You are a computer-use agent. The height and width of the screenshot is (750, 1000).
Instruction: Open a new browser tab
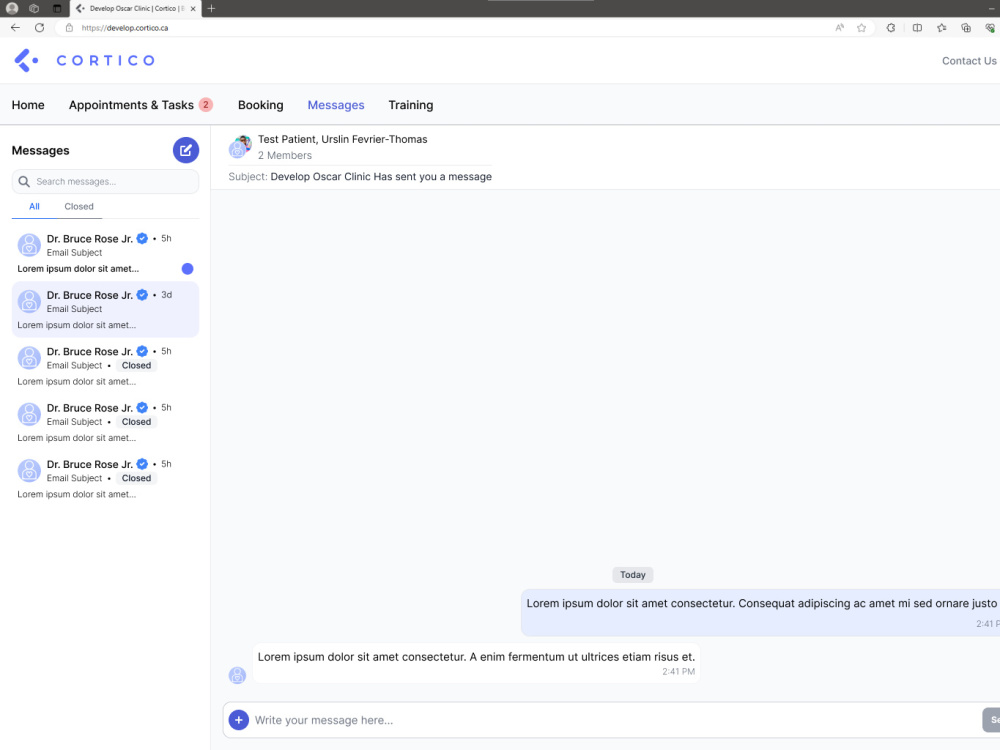click(212, 8)
